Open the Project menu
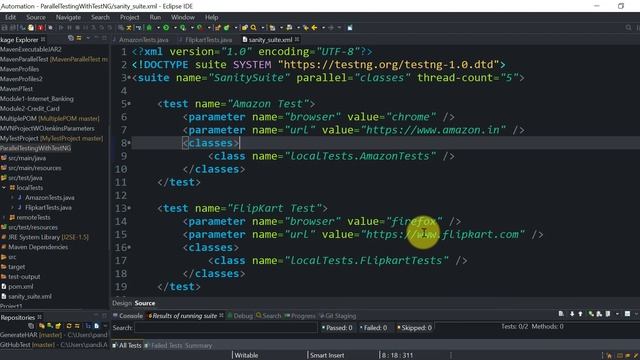This screenshot has height=360, width=640. coord(129,17)
